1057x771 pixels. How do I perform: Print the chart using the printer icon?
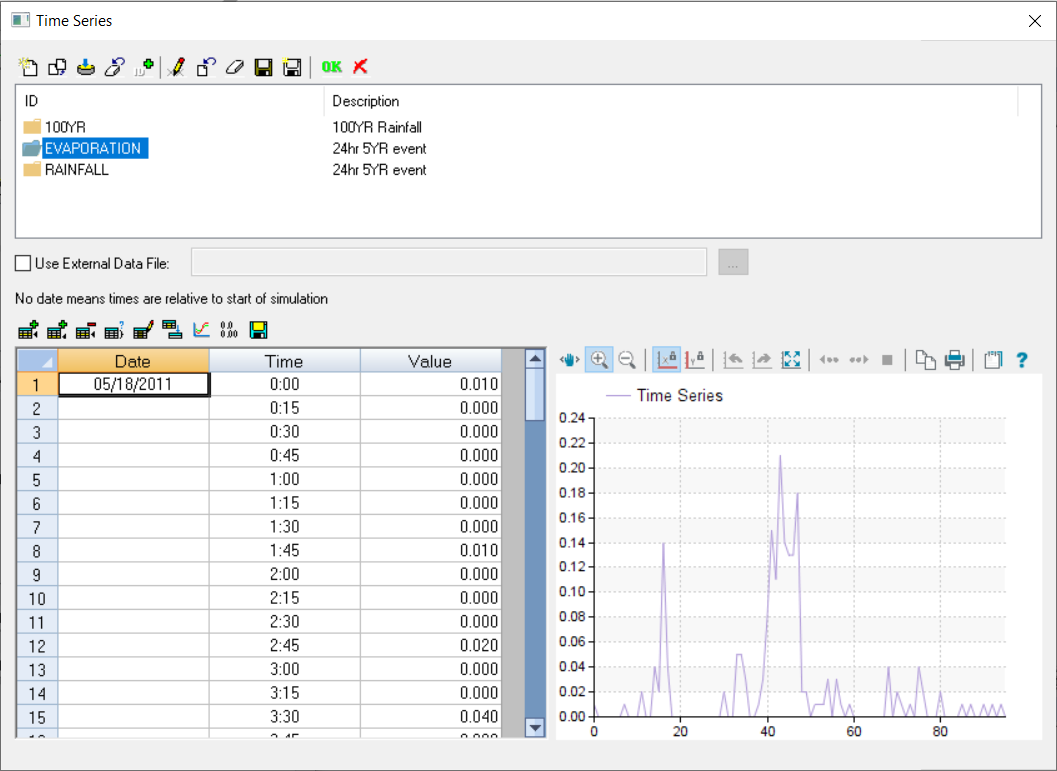tap(954, 359)
